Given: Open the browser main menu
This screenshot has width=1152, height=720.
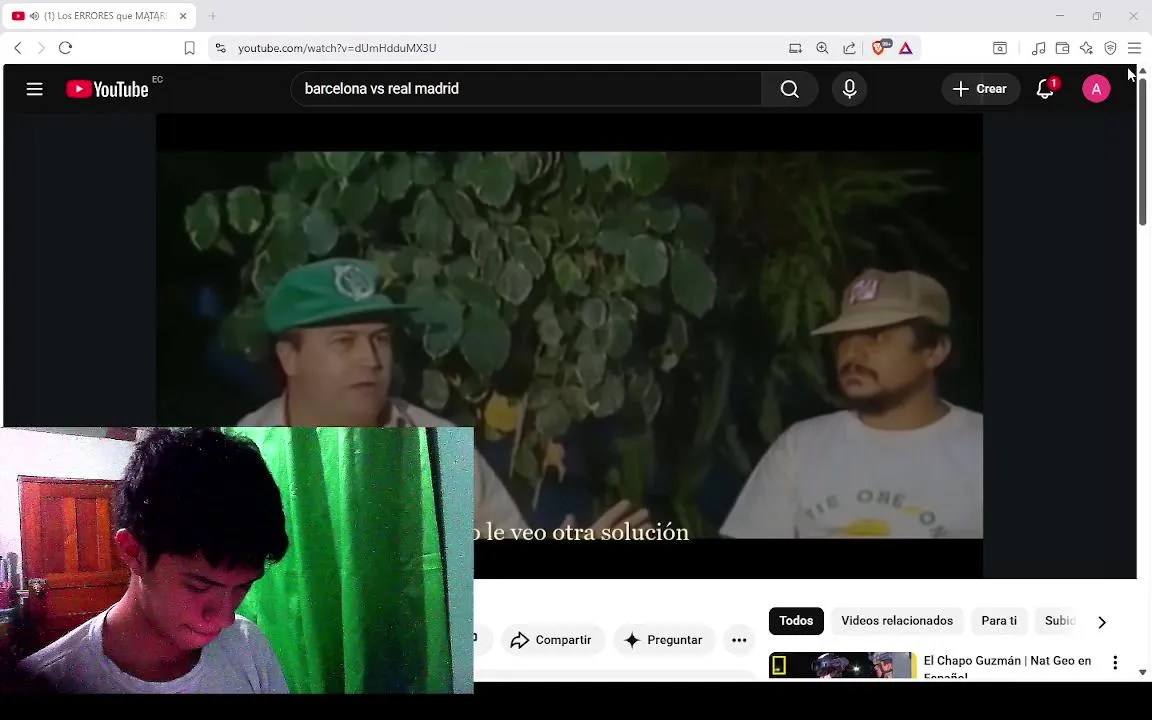Looking at the screenshot, I should [1134, 48].
